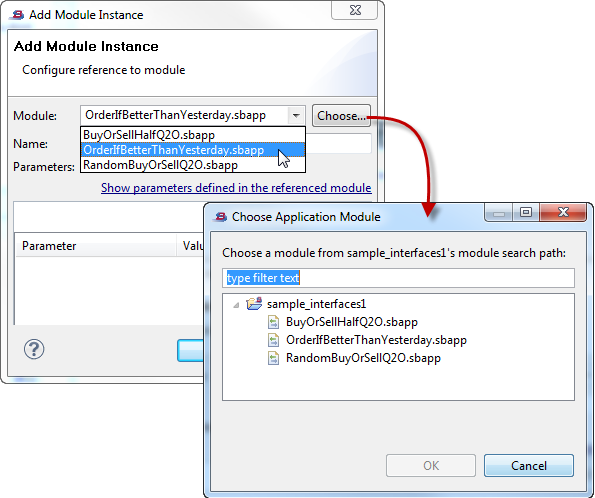
Task: Select the sample_interfaces1 tree item label
Action: click(x=316, y=304)
